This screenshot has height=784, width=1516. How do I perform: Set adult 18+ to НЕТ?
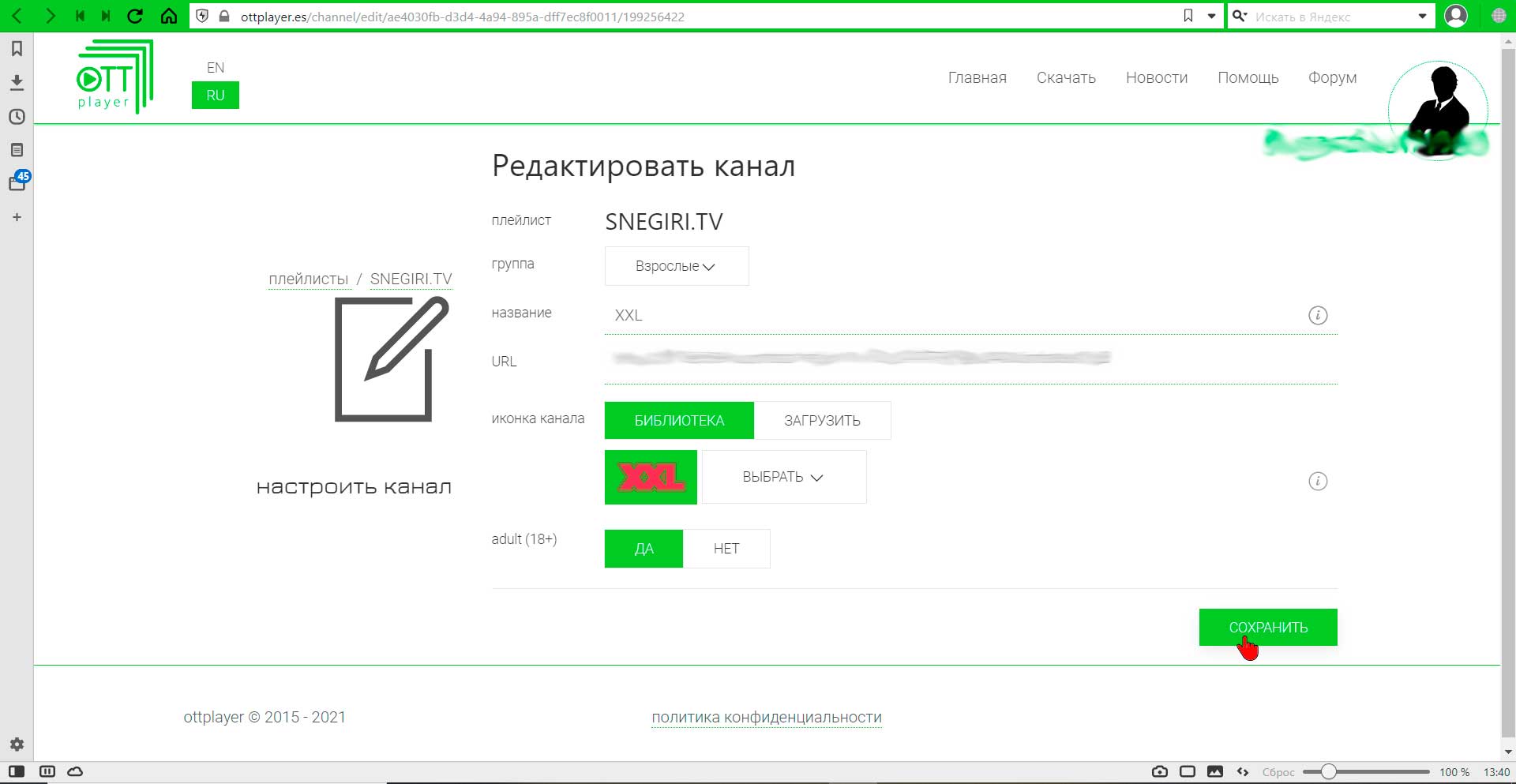click(x=726, y=549)
